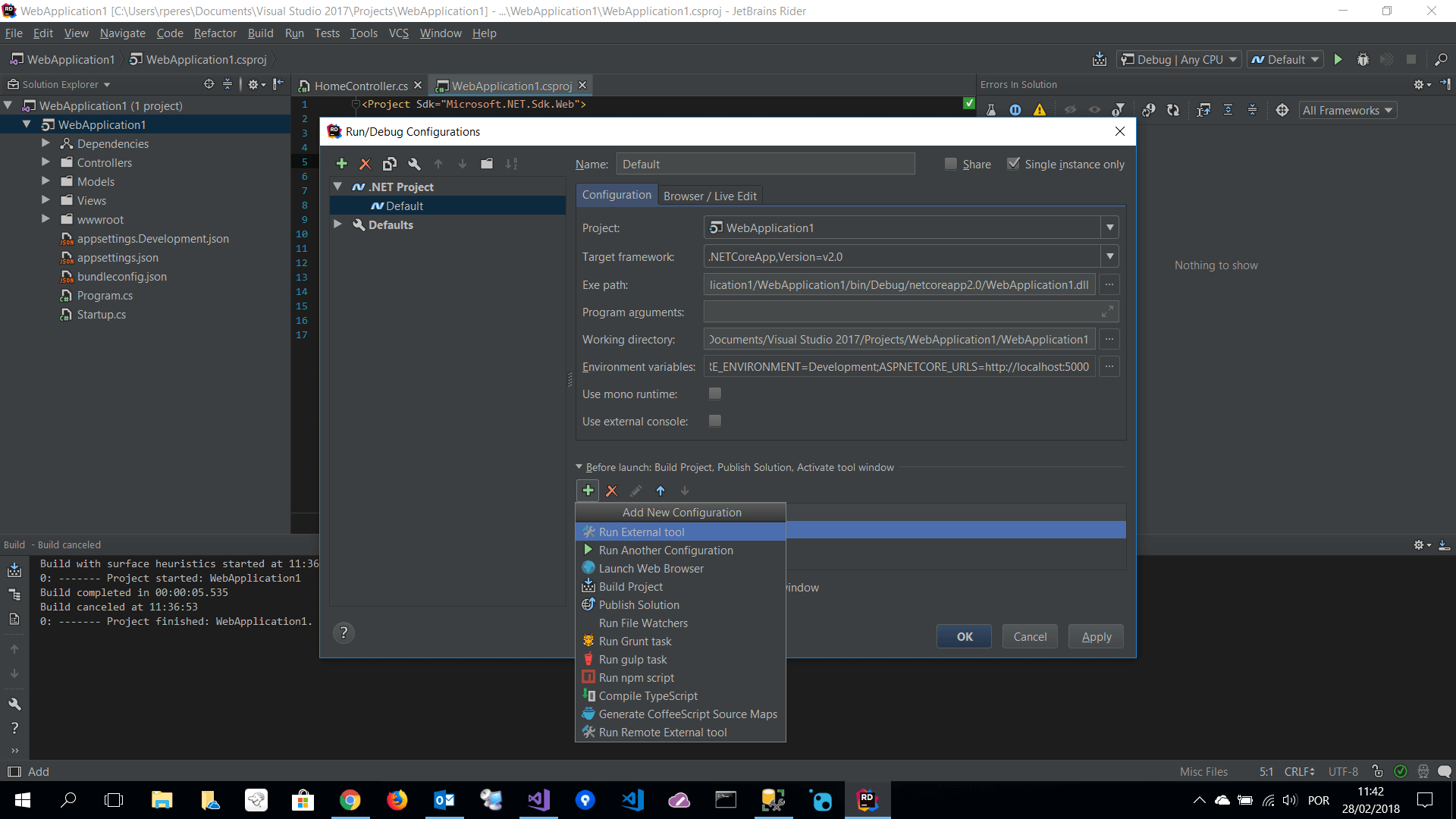Viewport: 1456px width, 819px height.
Task: Show warnings filter in Errors panel
Action: 1040,110
